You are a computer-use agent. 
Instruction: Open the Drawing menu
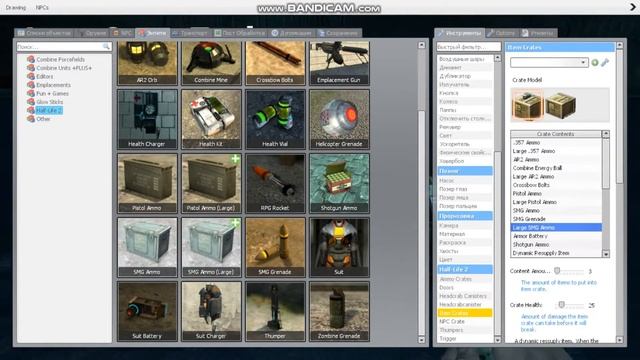point(16,7)
